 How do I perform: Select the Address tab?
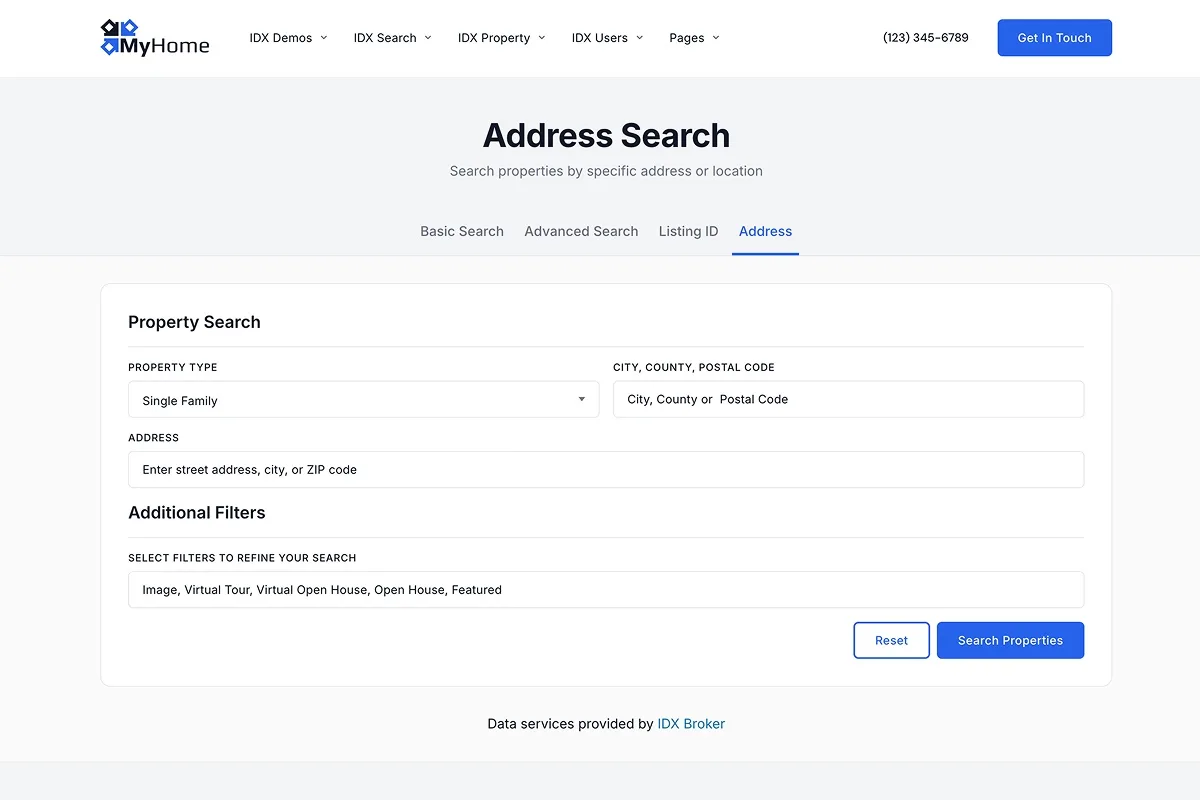(765, 231)
